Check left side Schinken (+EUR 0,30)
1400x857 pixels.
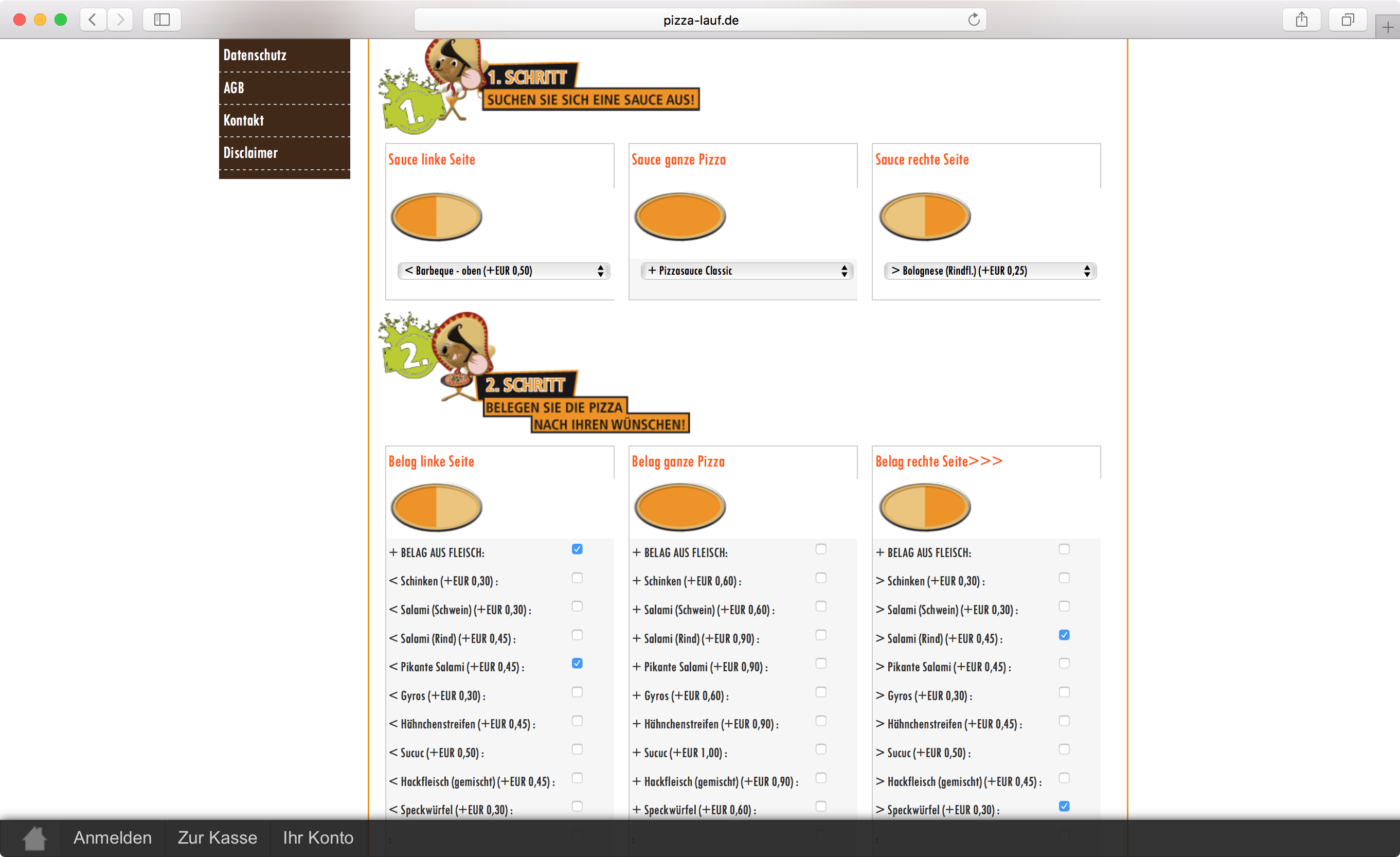(x=577, y=578)
